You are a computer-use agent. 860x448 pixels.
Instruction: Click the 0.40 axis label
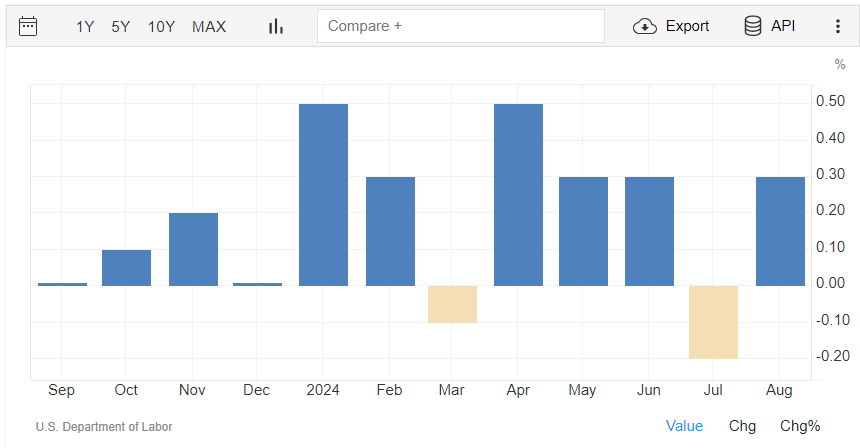[830, 138]
